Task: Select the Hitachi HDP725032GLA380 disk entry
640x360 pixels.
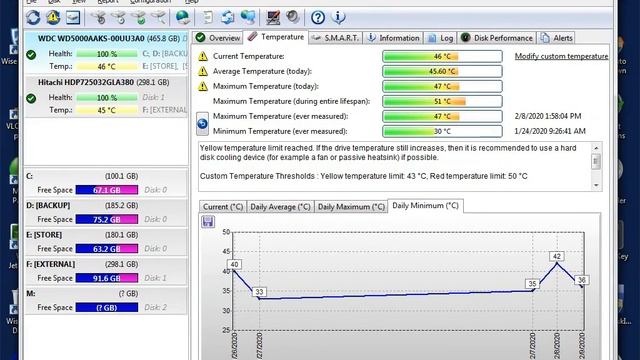Action: (x=107, y=96)
